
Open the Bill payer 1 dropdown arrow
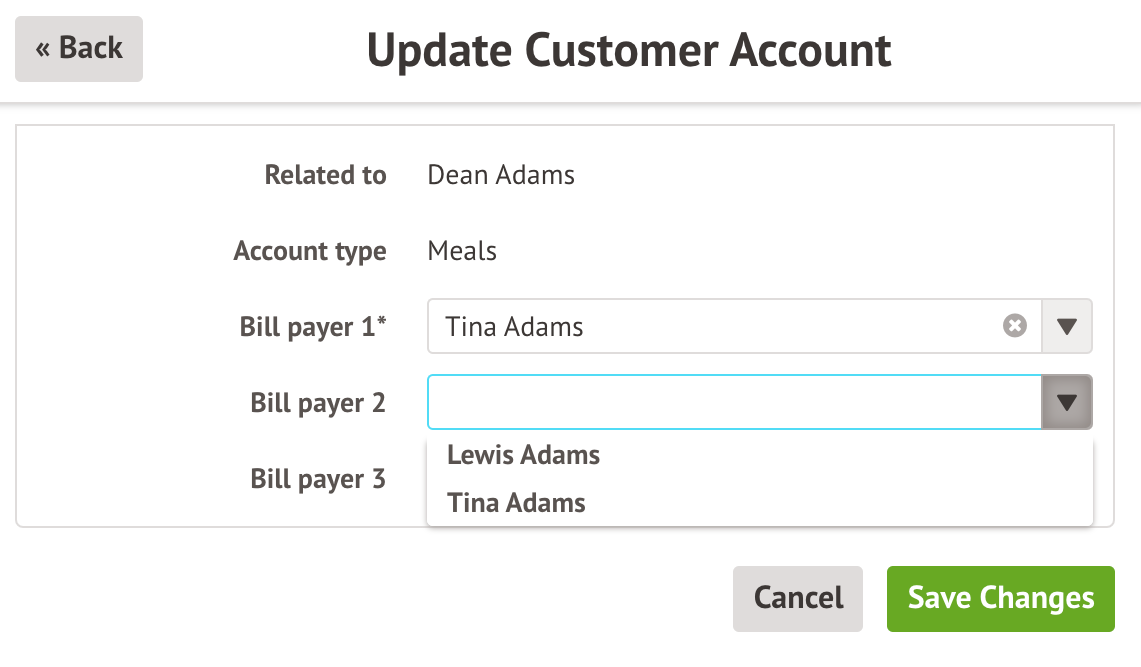coord(1067,326)
